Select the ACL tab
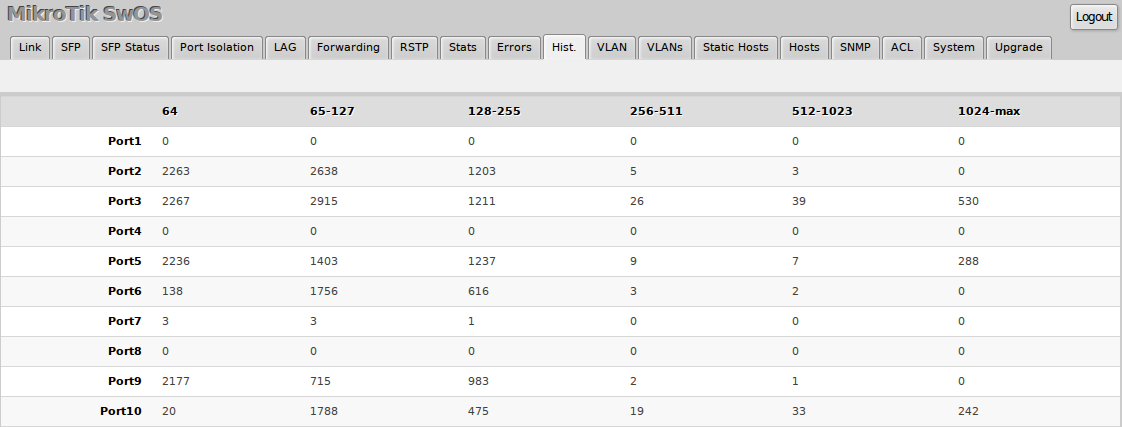This screenshot has width=1122, height=427. [901, 47]
